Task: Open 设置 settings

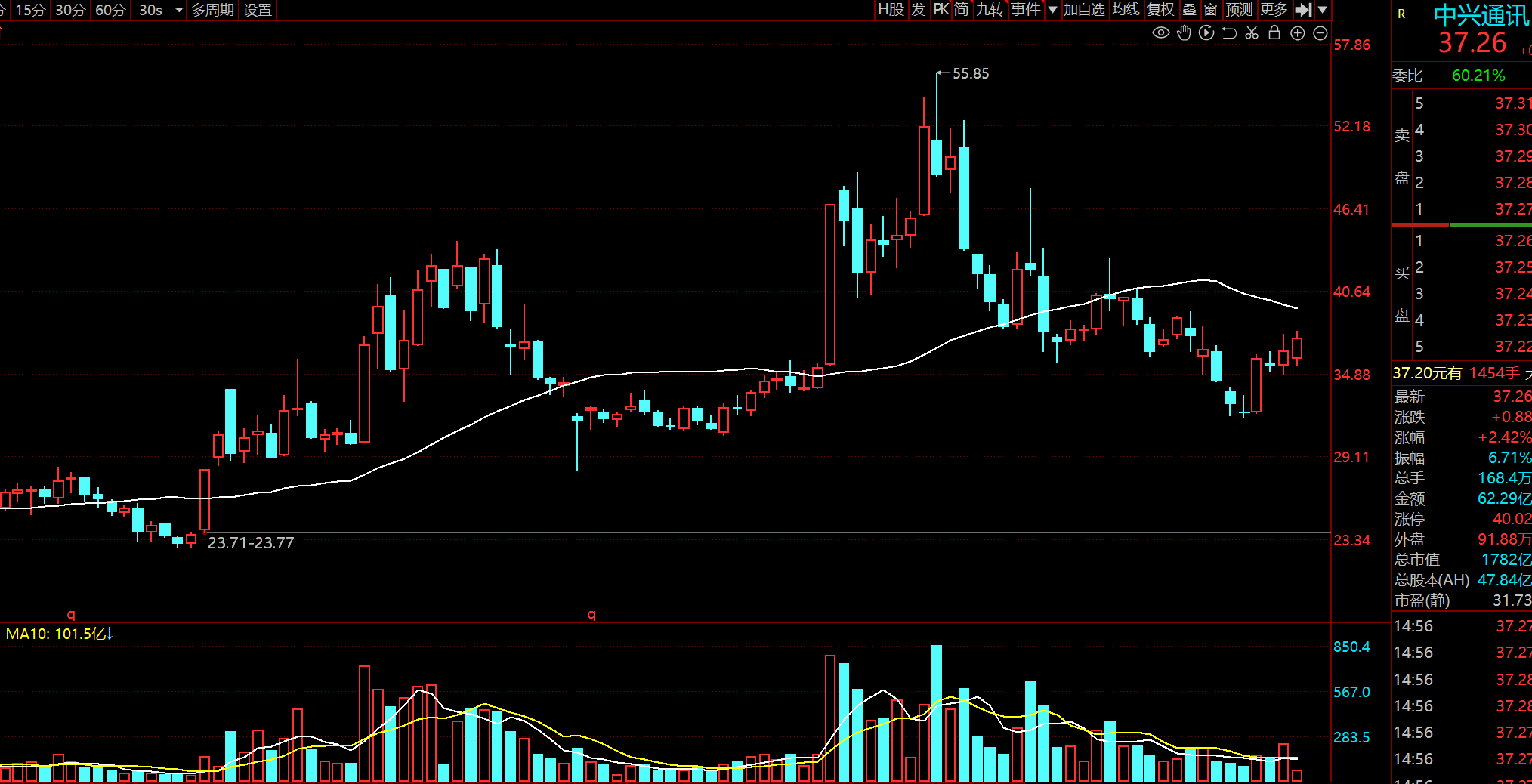Action: pos(258,10)
